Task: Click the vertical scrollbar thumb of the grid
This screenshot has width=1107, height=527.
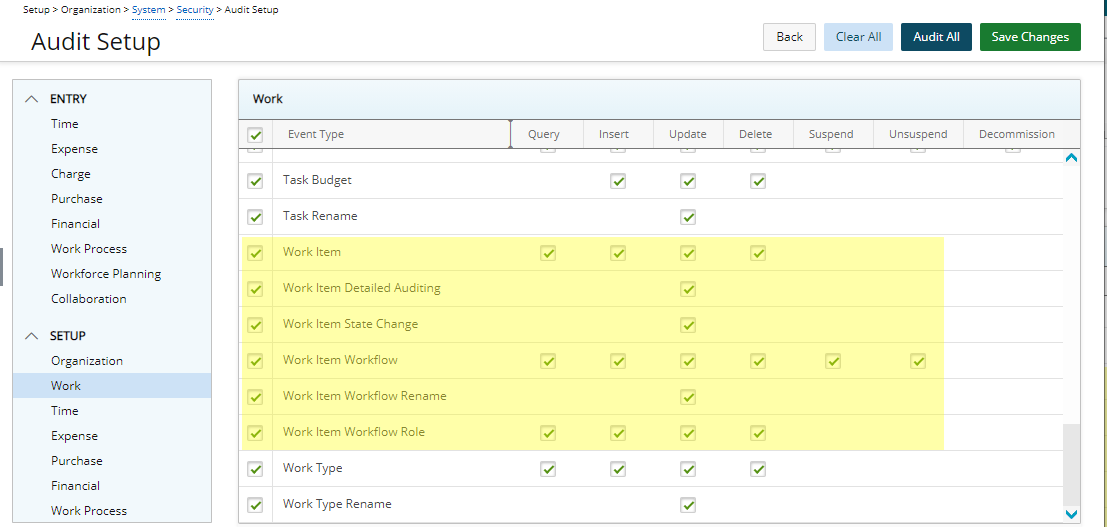Action: tap(1071, 463)
